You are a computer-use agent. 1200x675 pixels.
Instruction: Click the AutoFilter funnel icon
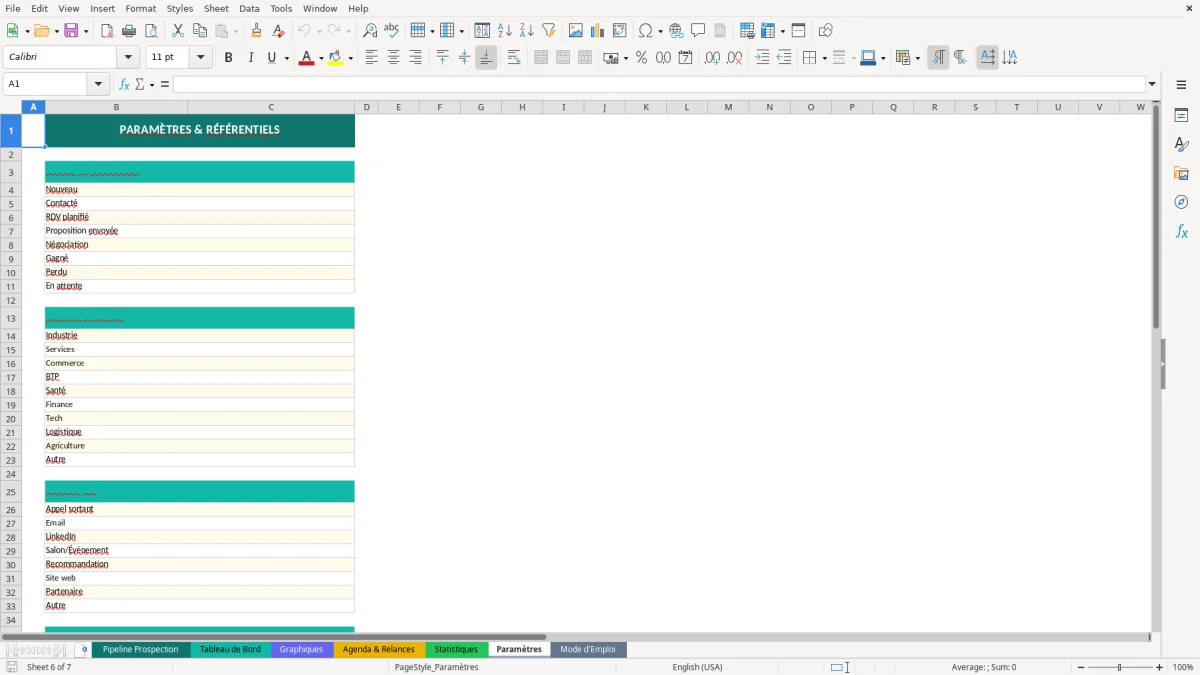[549, 31]
